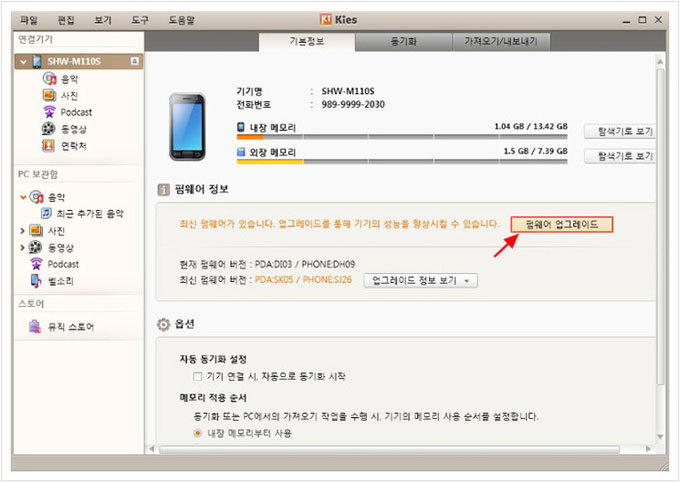Click 탐색기로 보기 for 내장 메모리

tap(620, 131)
